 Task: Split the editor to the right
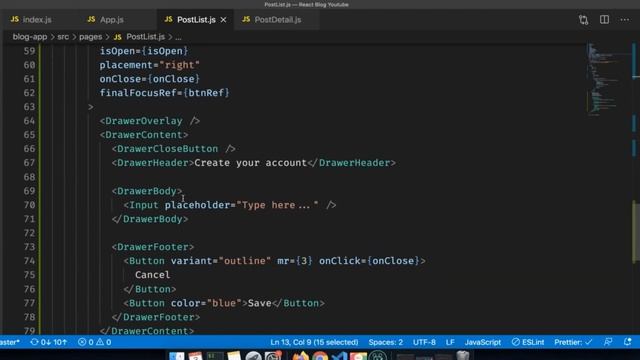pos(604,20)
